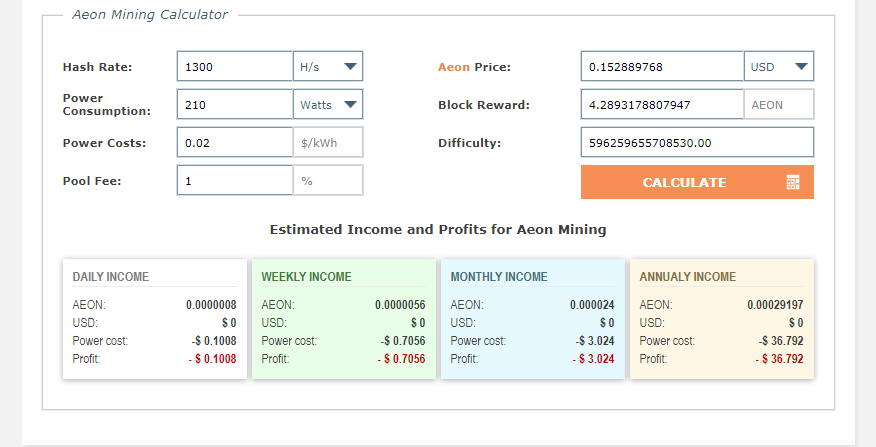Click the Block Reward input field
Screen dimensions: 876x447
point(662,104)
